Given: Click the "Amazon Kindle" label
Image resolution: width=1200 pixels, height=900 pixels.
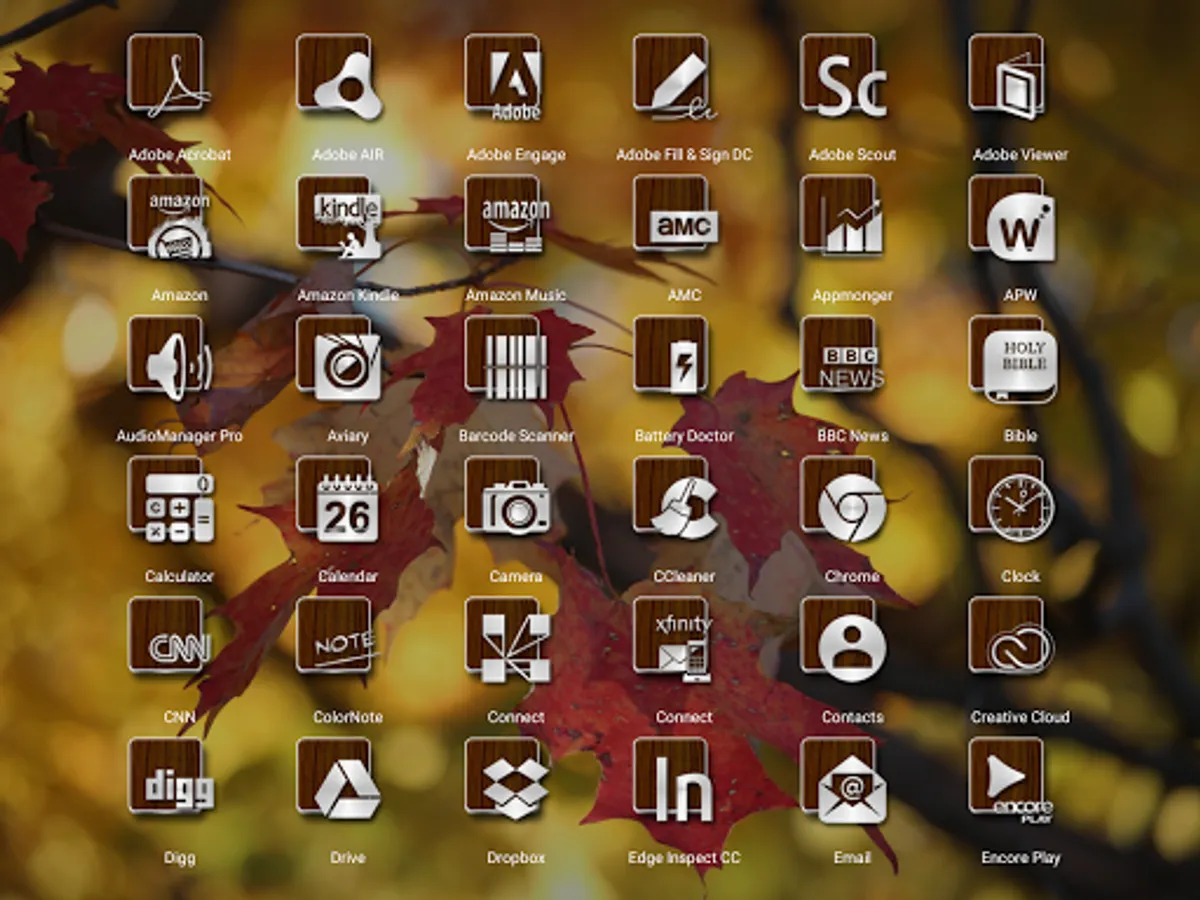Looking at the screenshot, I should click(x=348, y=296).
